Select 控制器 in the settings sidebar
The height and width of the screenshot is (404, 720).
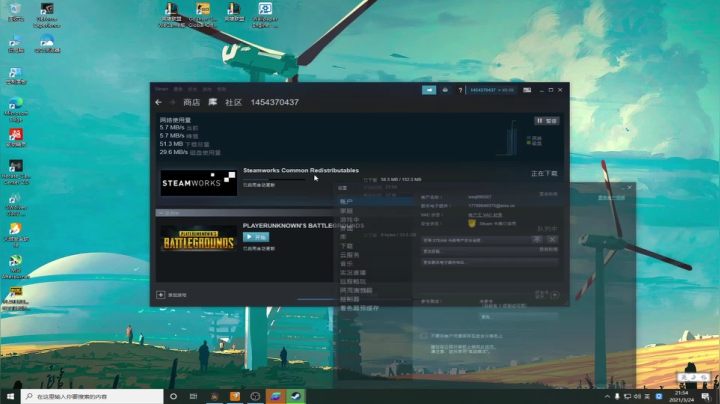click(x=349, y=299)
